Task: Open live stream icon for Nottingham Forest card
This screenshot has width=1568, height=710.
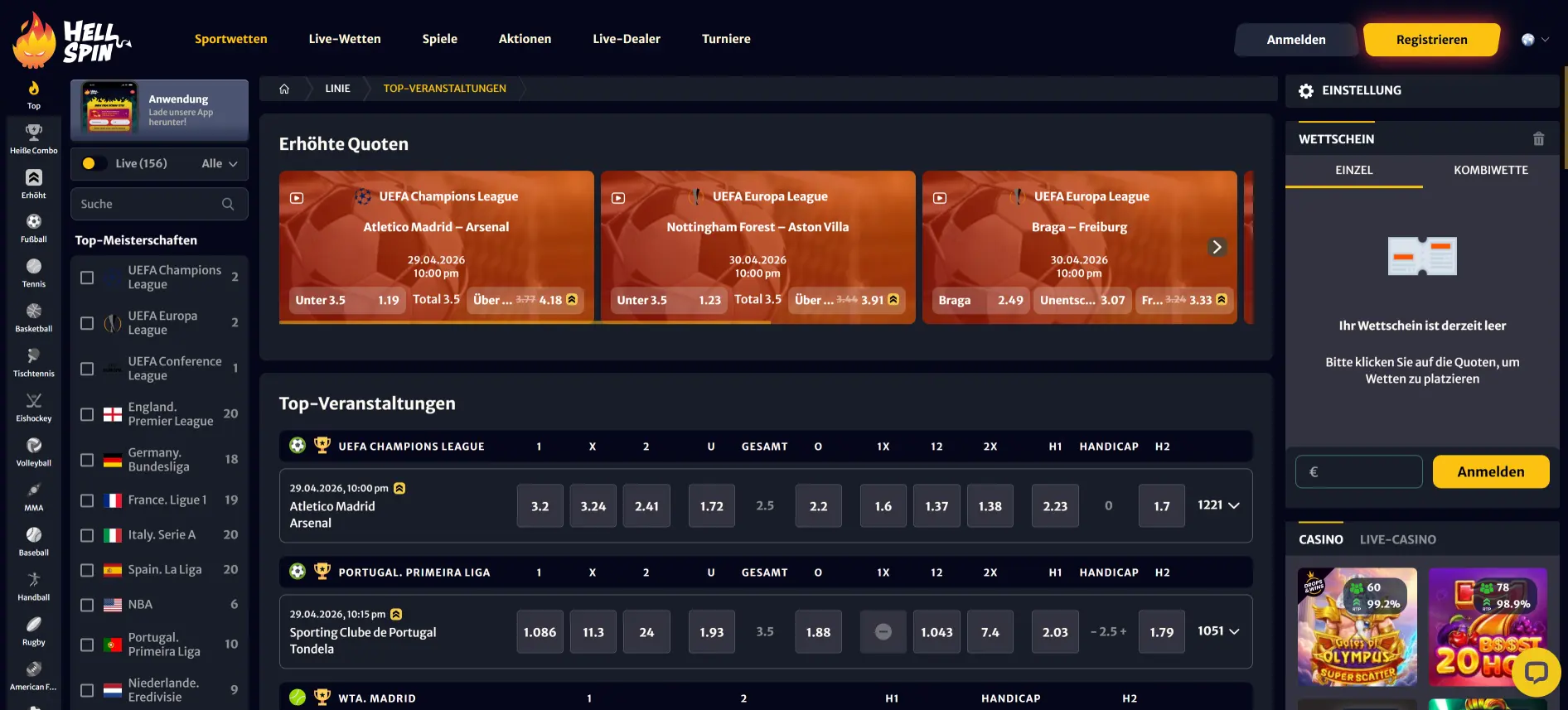Action: pyautogui.click(x=618, y=198)
